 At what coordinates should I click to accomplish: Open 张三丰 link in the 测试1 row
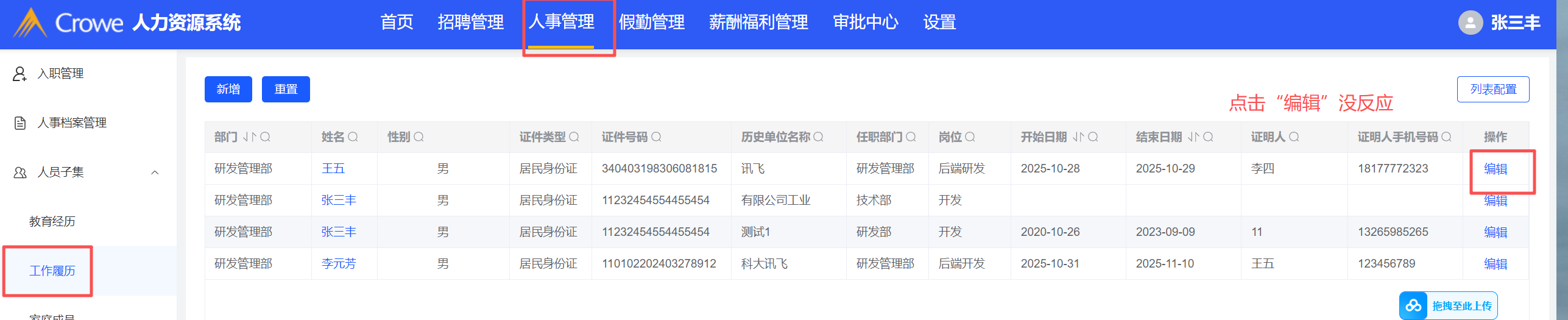(339, 232)
